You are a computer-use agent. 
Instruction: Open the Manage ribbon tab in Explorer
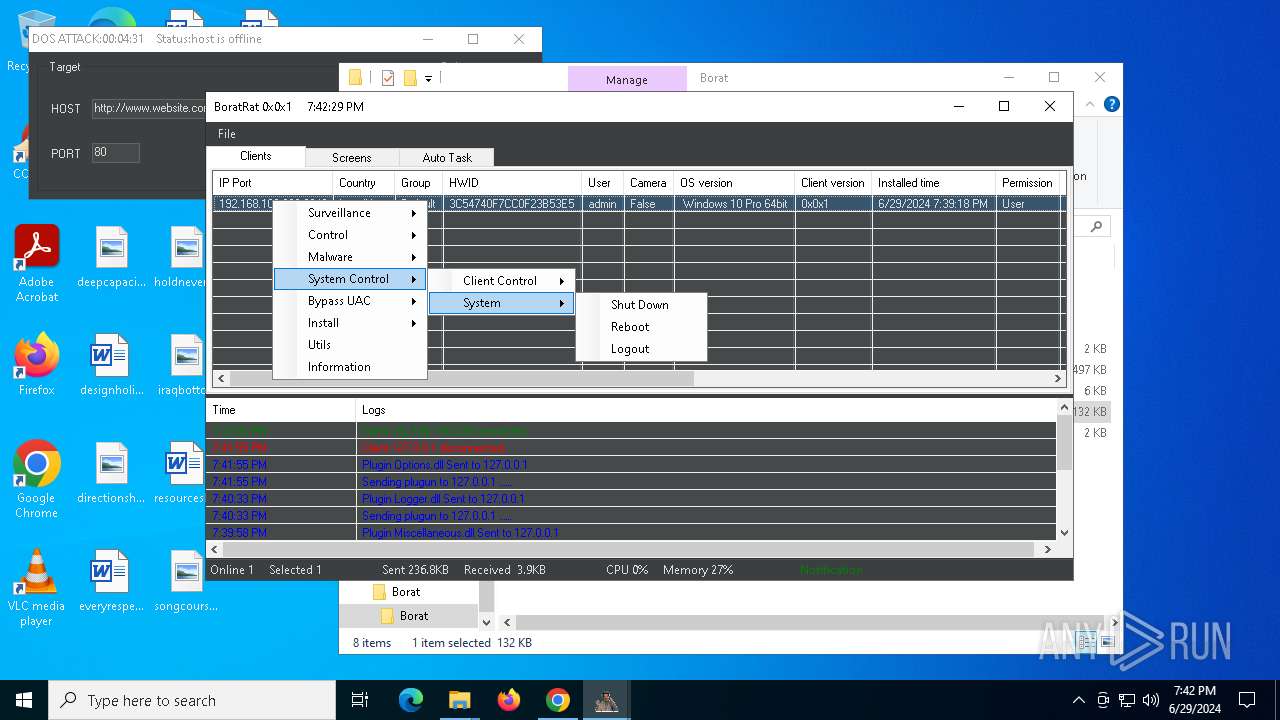coord(627,79)
